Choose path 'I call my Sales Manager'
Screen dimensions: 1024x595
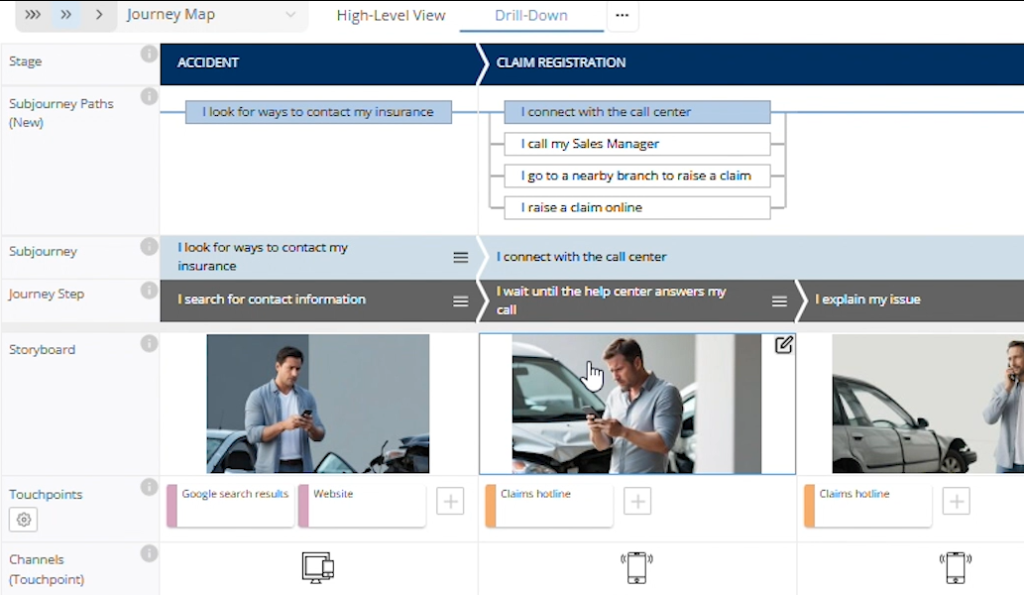637,144
